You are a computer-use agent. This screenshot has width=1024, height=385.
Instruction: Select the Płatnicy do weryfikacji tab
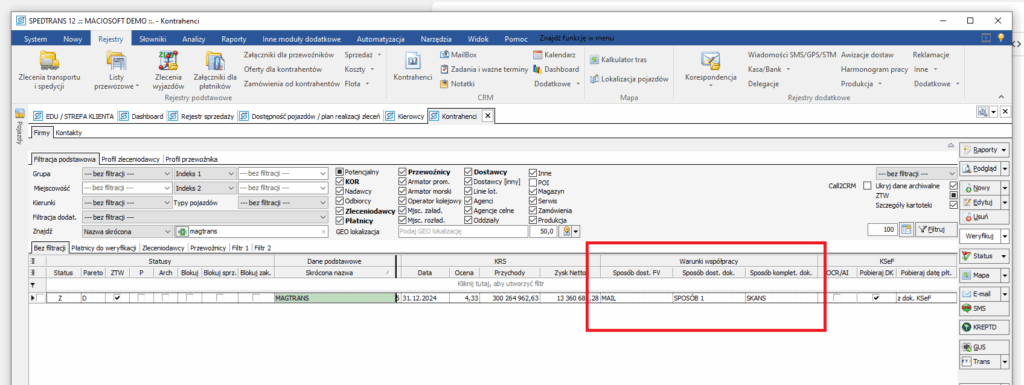(x=104, y=248)
